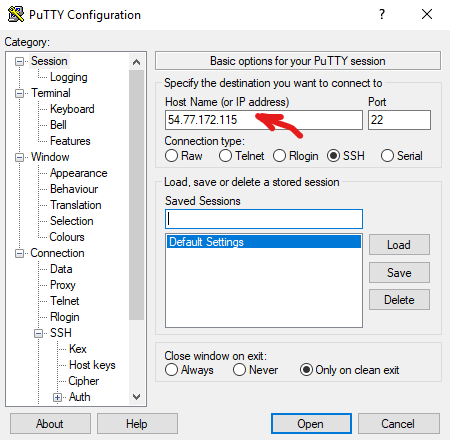Open the Colours settings page
Image resolution: width=450 pixels, height=440 pixels.
(x=67, y=237)
